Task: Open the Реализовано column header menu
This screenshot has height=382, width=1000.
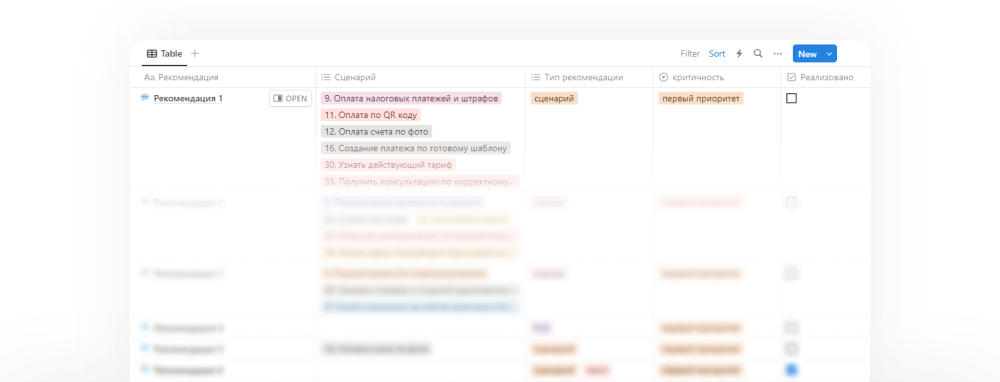Action: [825, 77]
